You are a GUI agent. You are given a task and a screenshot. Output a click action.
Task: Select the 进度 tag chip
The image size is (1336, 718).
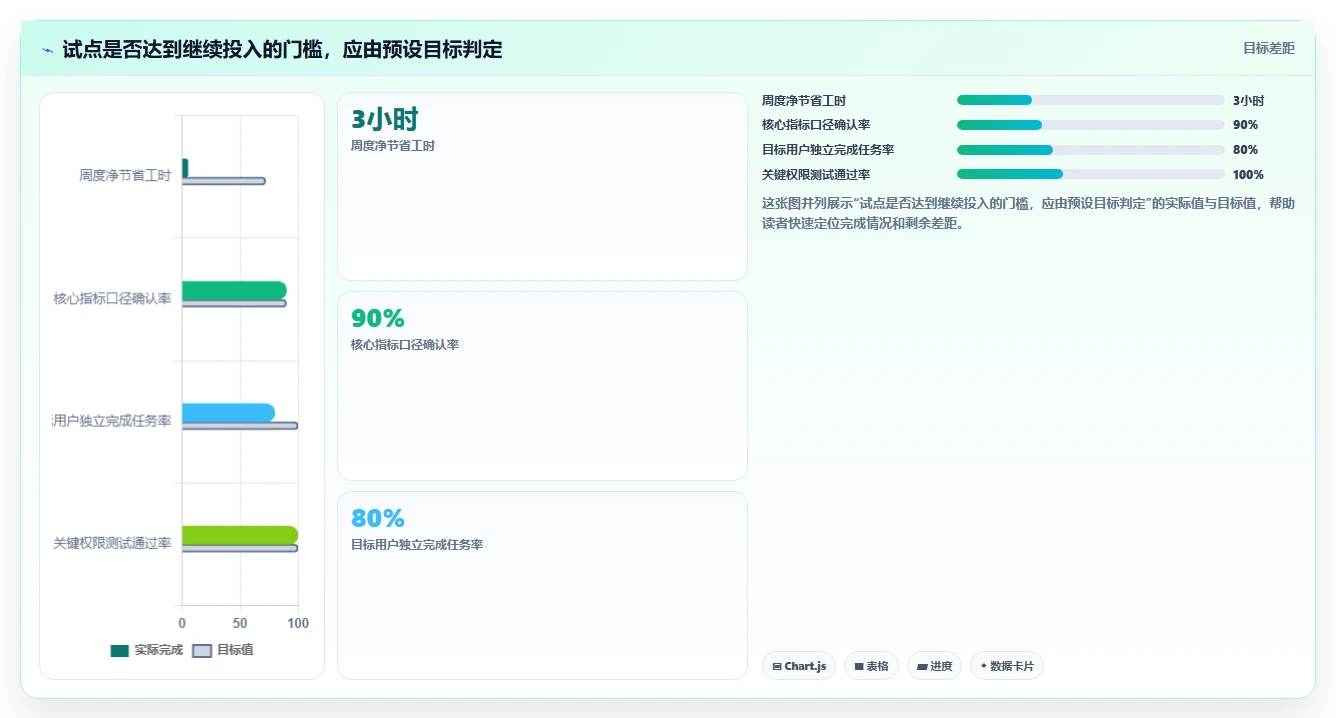click(934, 666)
